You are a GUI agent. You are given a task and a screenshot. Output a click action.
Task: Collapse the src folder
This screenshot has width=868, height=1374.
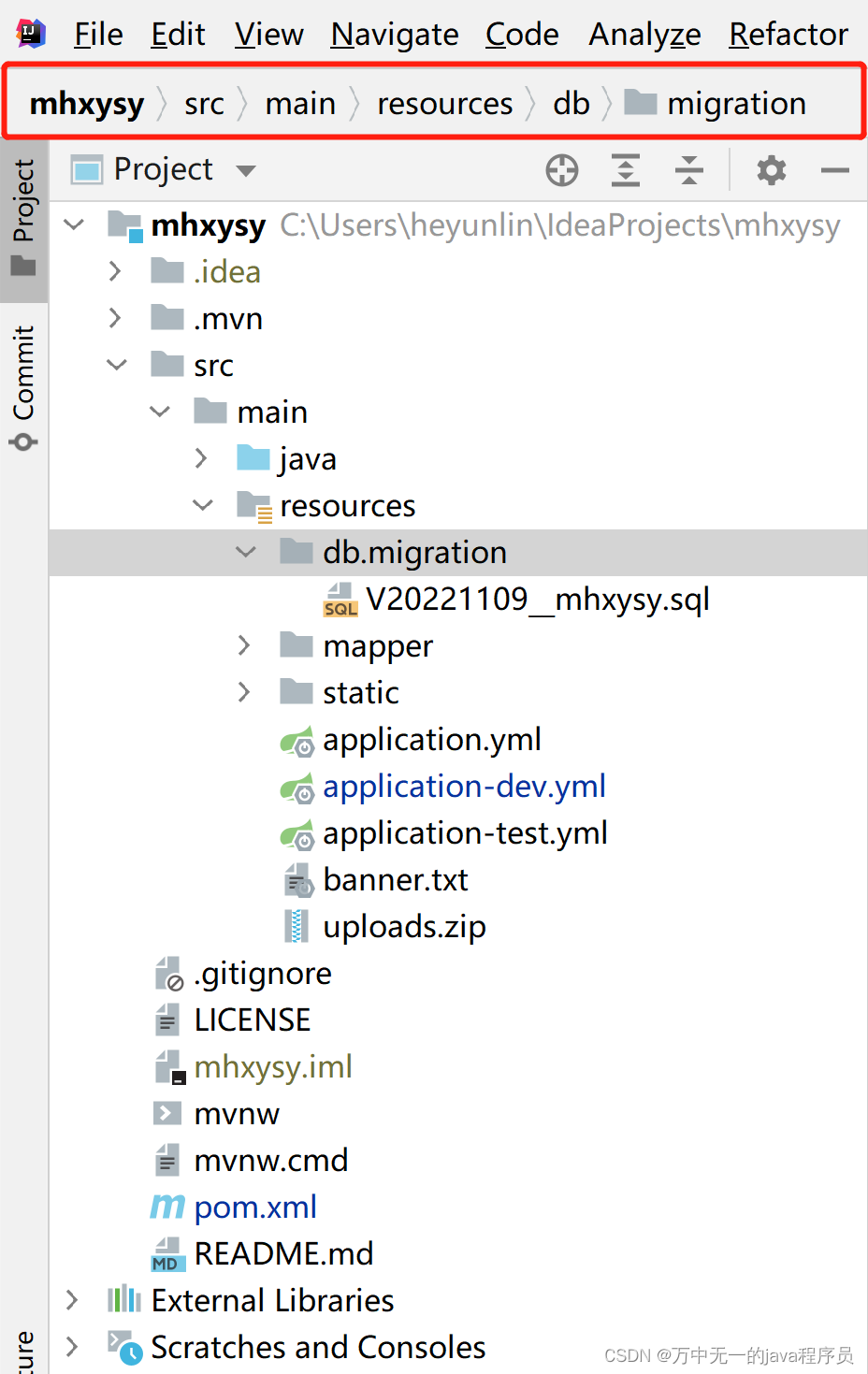click(116, 365)
